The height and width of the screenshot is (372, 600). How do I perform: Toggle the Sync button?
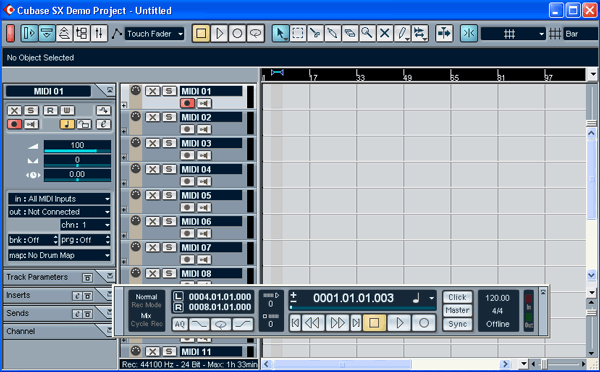click(x=457, y=324)
